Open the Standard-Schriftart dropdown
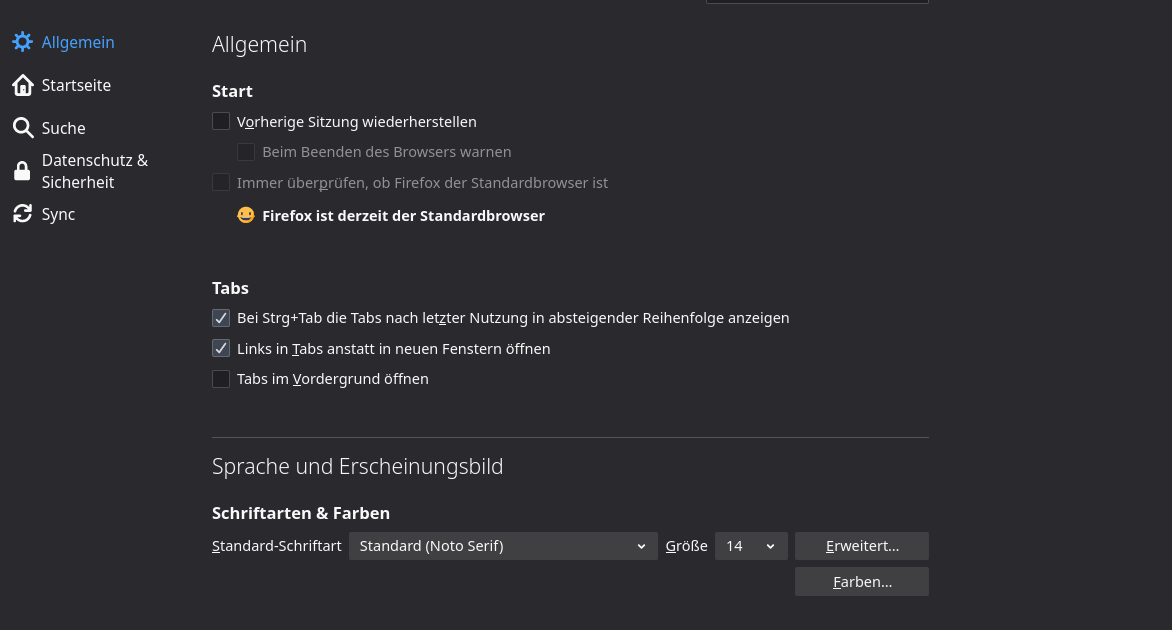 pyautogui.click(x=503, y=546)
